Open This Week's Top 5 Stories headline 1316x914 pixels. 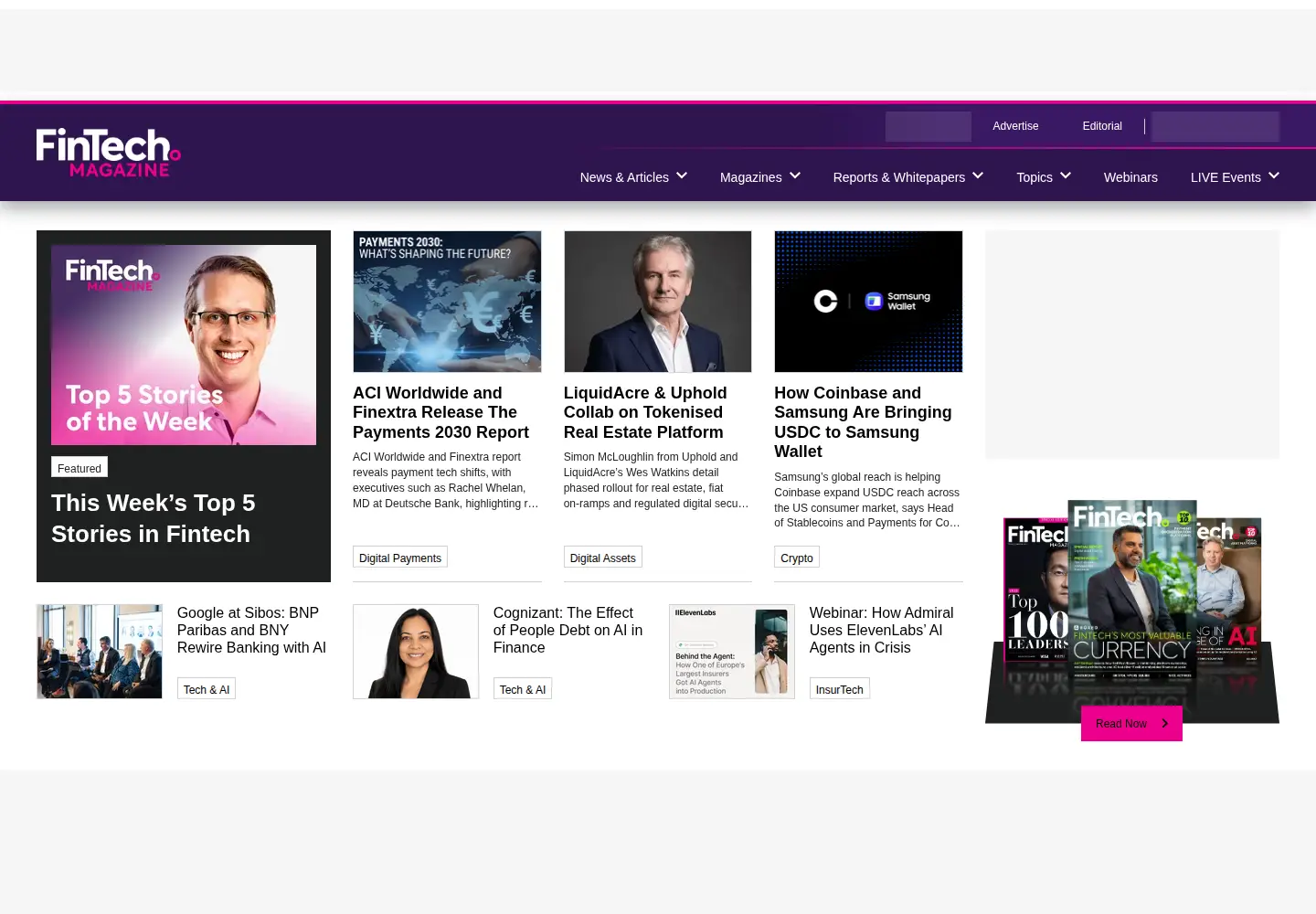coord(154,518)
